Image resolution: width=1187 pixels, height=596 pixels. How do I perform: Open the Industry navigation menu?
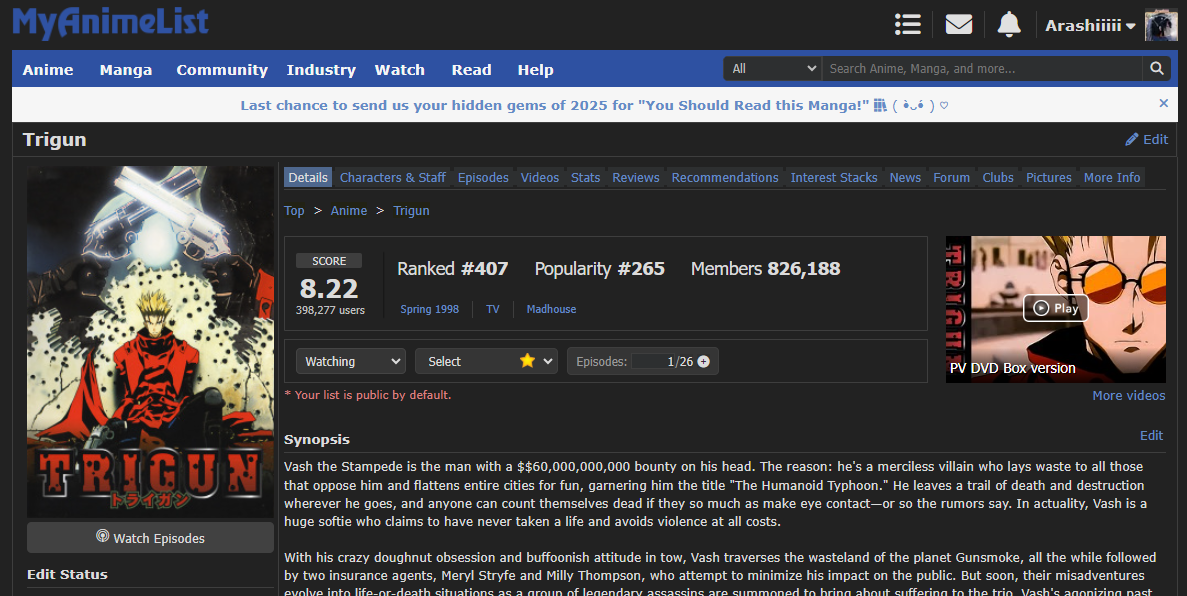click(x=321, y=70)
